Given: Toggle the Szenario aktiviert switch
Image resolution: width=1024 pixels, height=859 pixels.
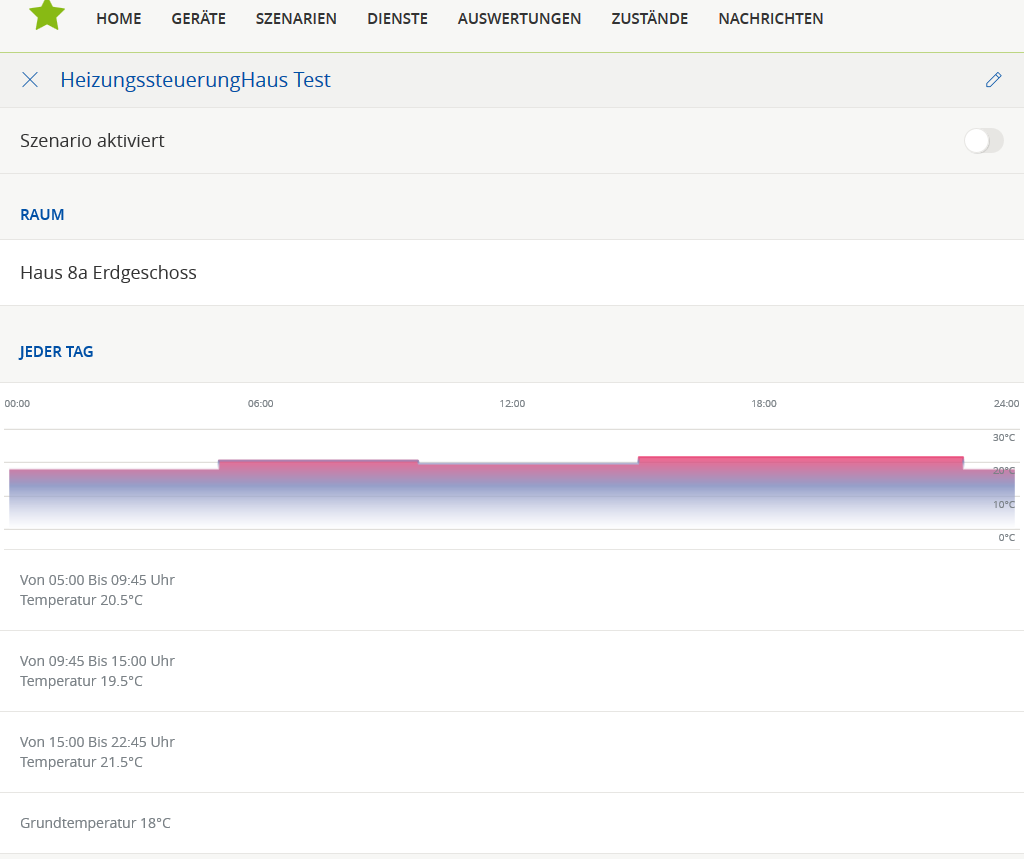Looking at the screenshot, I should tap(983, 141).
